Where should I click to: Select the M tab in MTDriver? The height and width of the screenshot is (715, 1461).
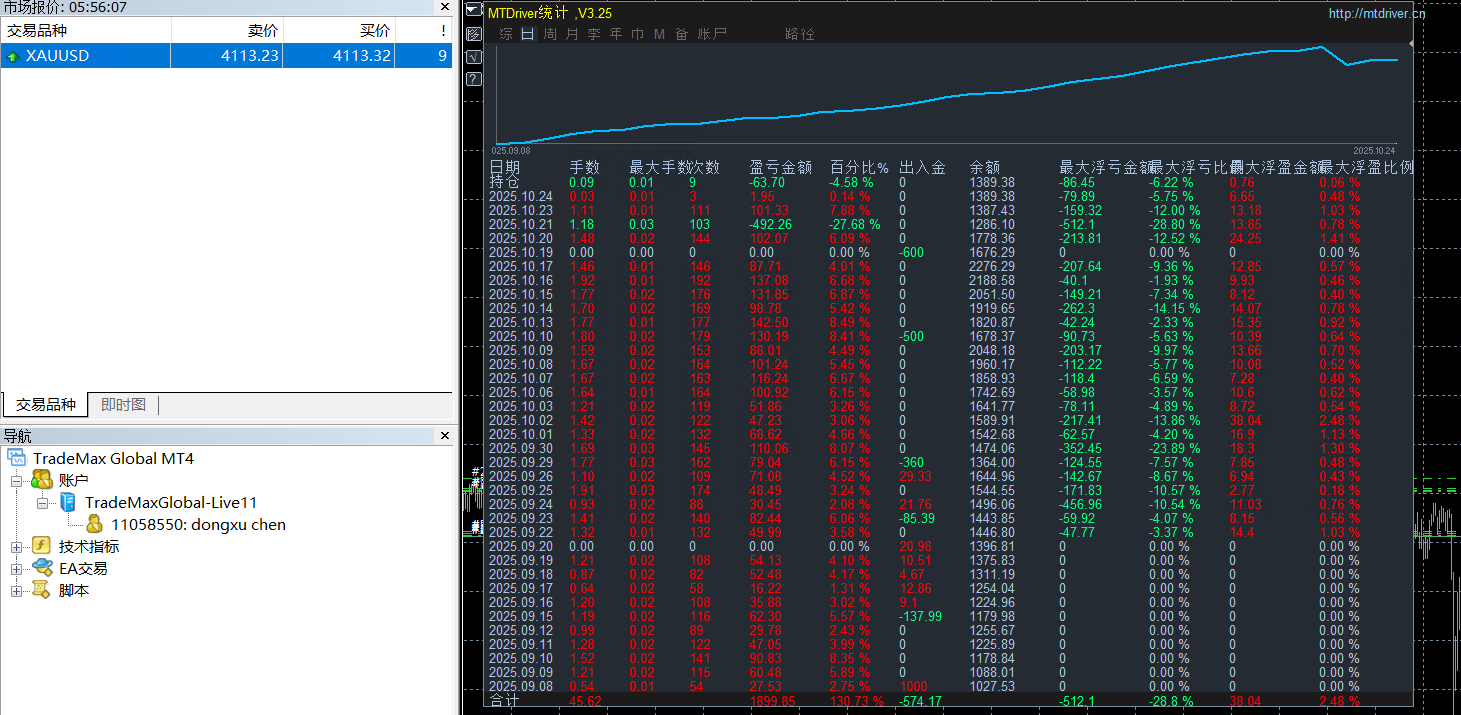(x=659, y=34)
